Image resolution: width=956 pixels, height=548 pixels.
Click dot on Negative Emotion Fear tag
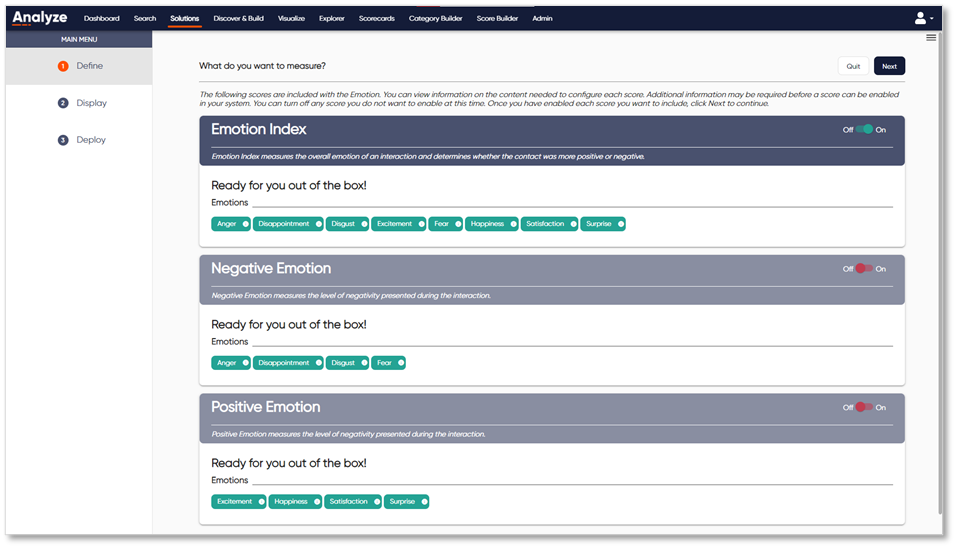(x=401, y=363)
